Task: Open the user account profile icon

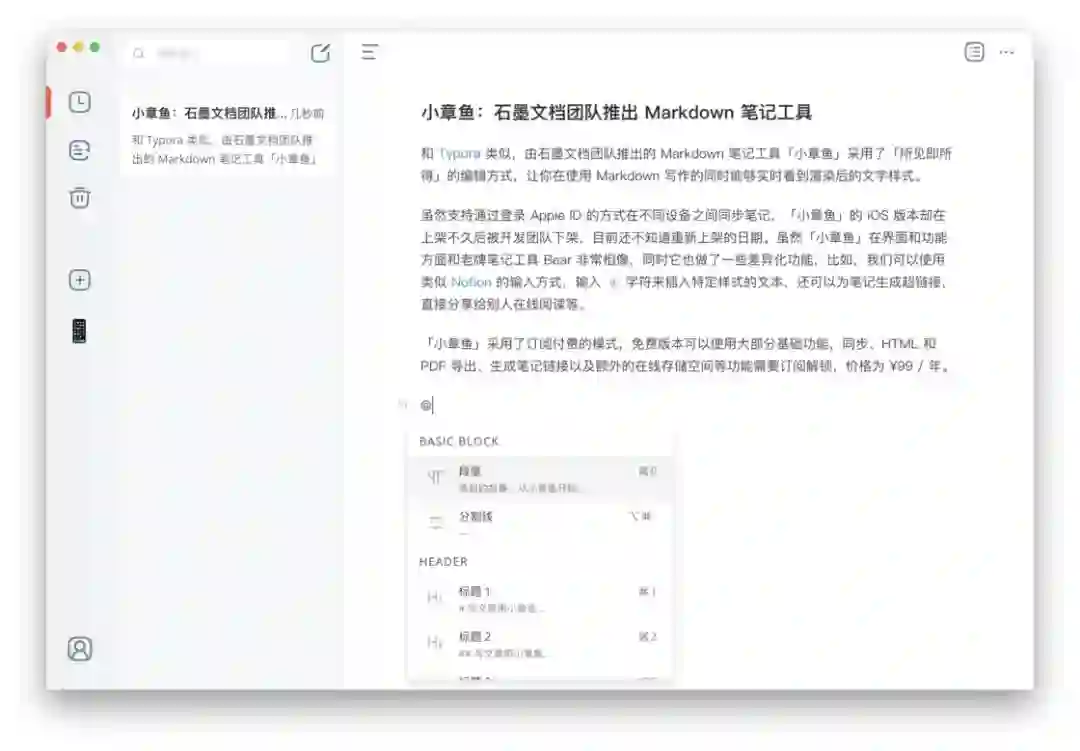Action: click(x=80, y=649)
